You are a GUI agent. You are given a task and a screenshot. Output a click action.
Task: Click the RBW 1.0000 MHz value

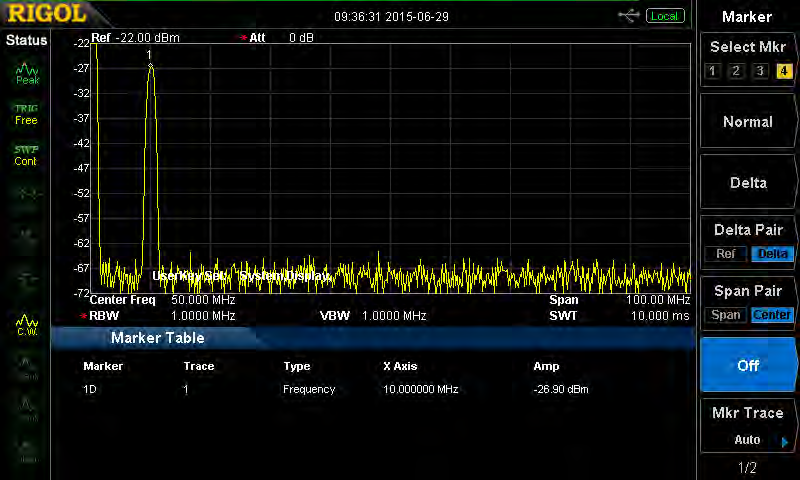203,316
